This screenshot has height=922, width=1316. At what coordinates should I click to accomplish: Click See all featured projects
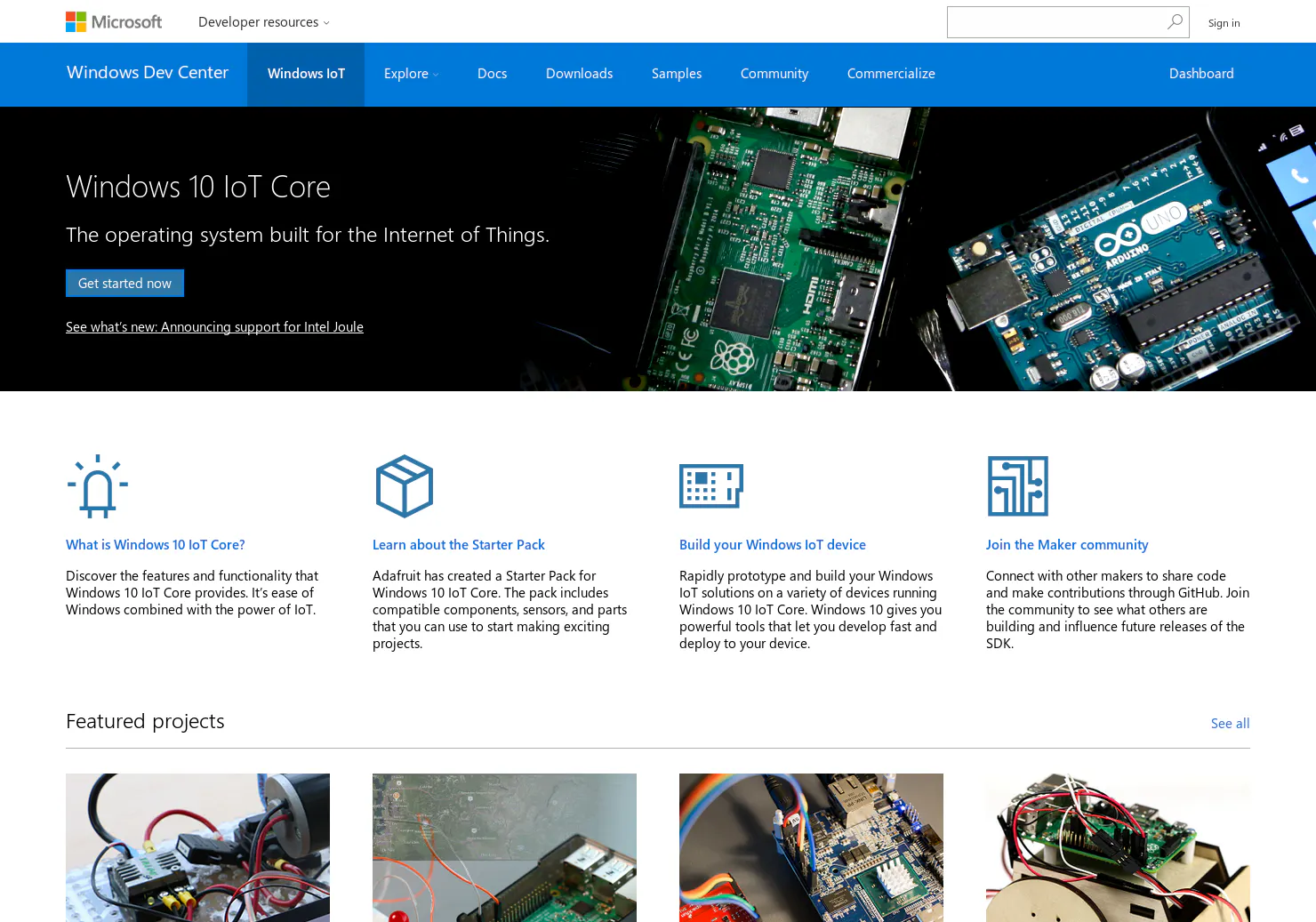coord(1231,724)
